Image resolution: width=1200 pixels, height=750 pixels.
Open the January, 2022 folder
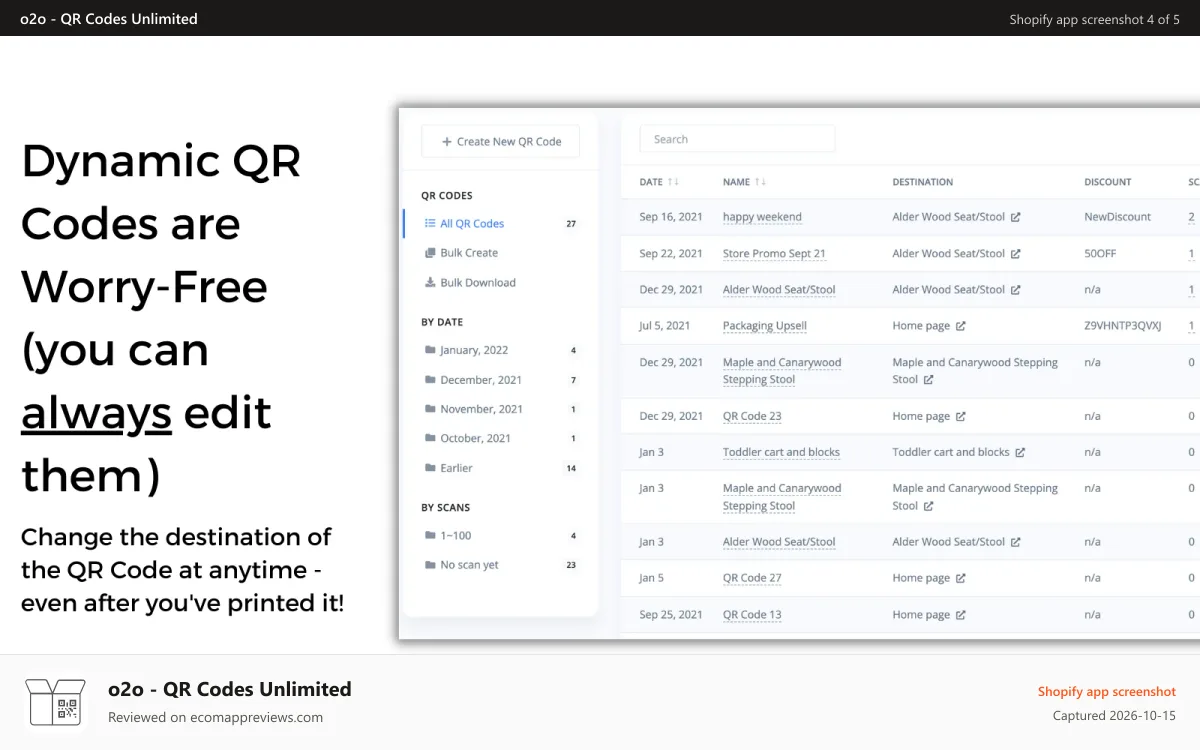pyautogui.click(x=474, y=350)
